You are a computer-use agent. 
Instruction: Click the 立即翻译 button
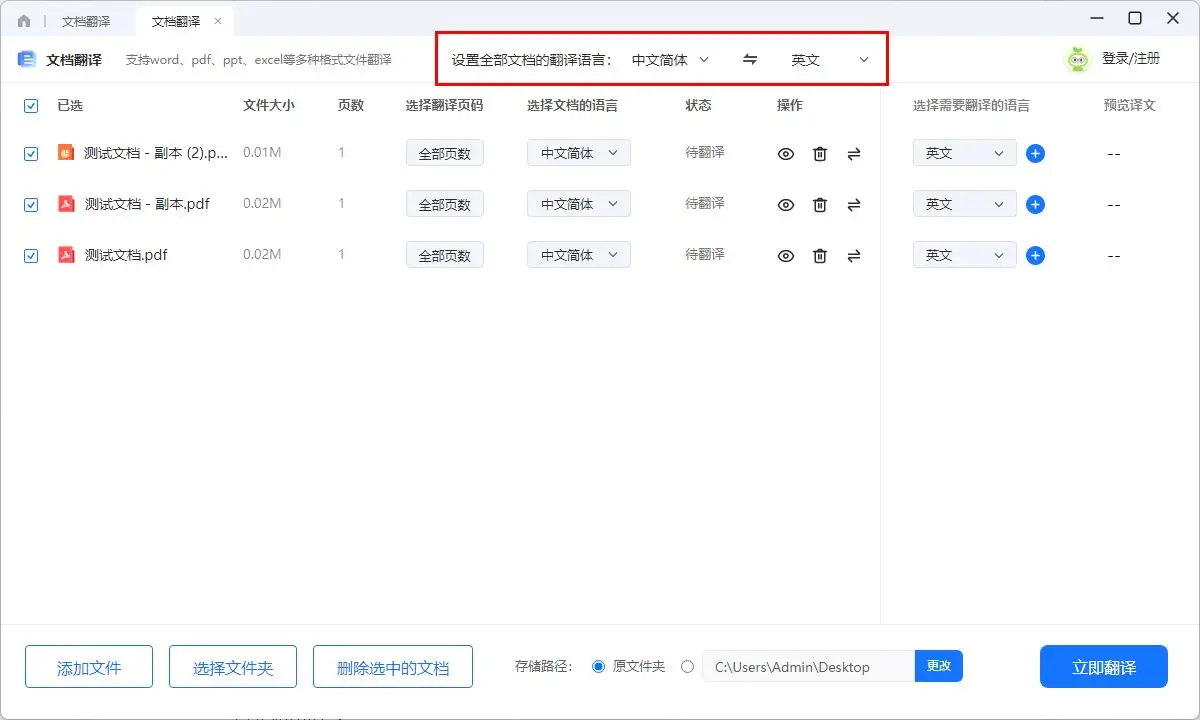(1103, 666)
